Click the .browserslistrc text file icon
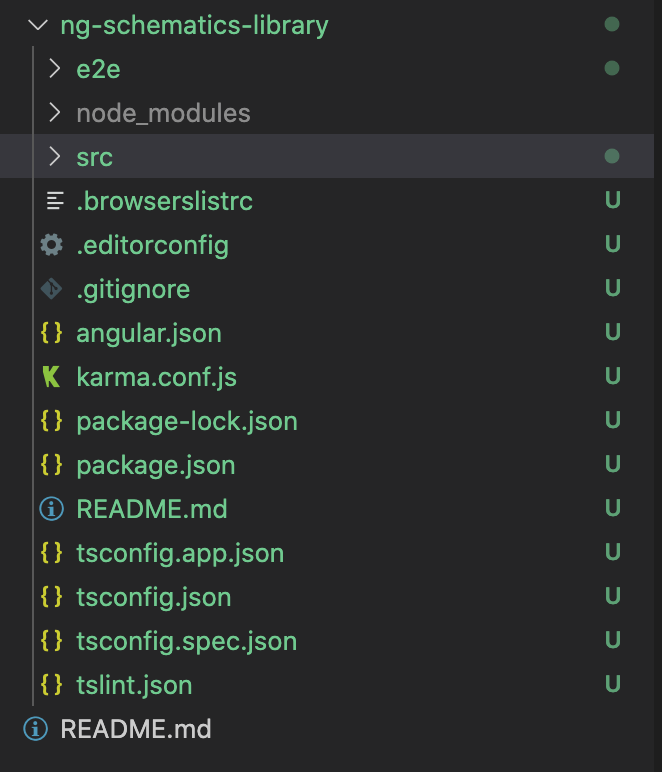 click(55, 200)
